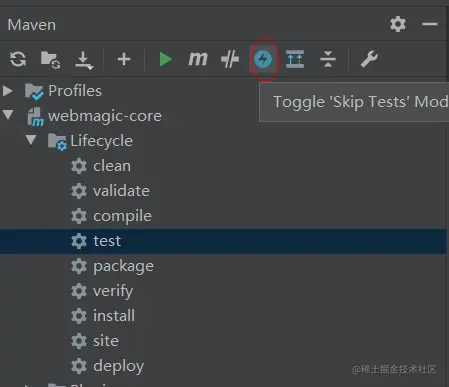The width and height of the screenshot is (449, 387).
Task: Open Execute Maven Goal 'm' icon
Action: click(198, 59)
